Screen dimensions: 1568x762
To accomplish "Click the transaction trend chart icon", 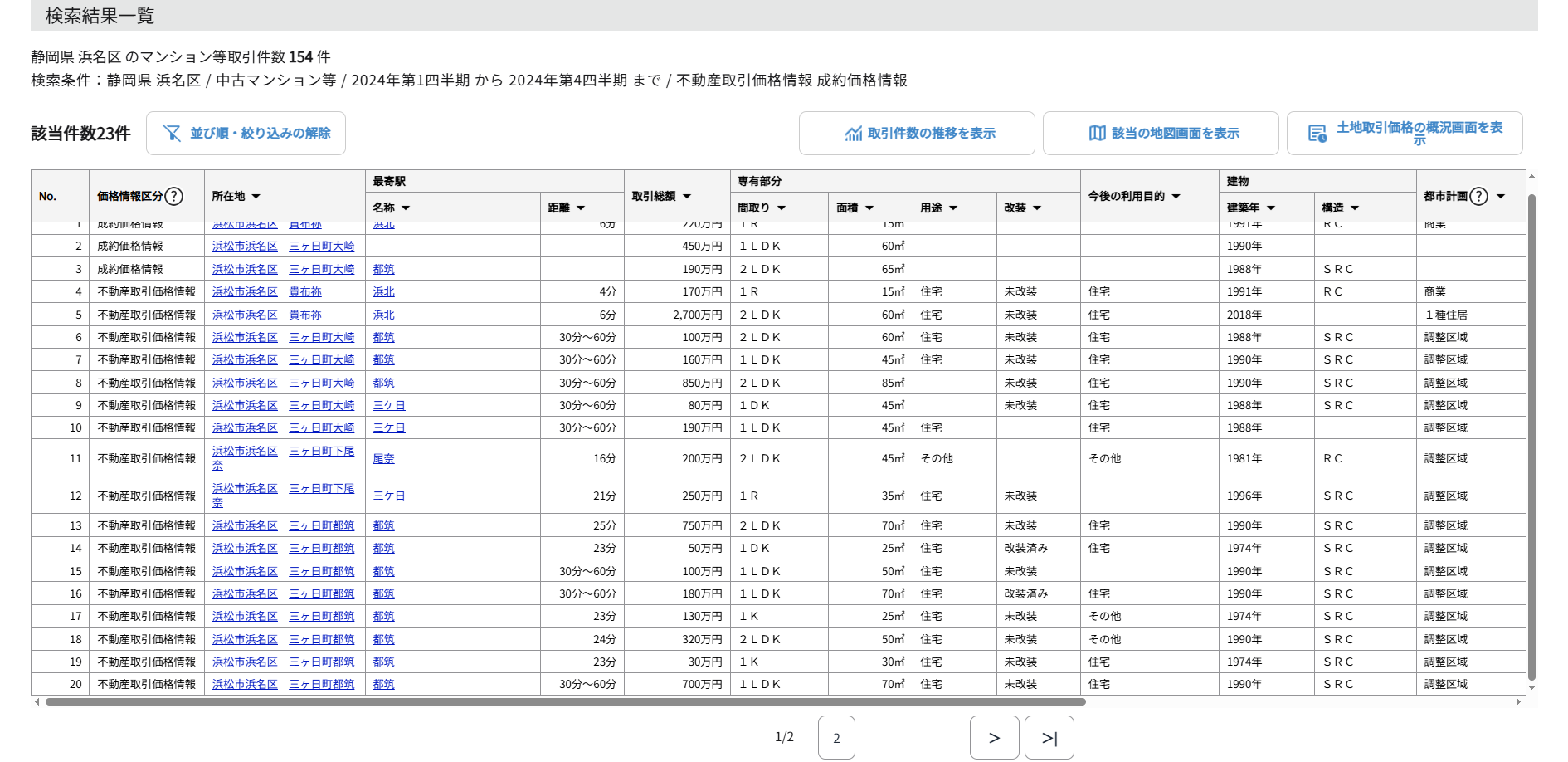I will click(853, 134).
